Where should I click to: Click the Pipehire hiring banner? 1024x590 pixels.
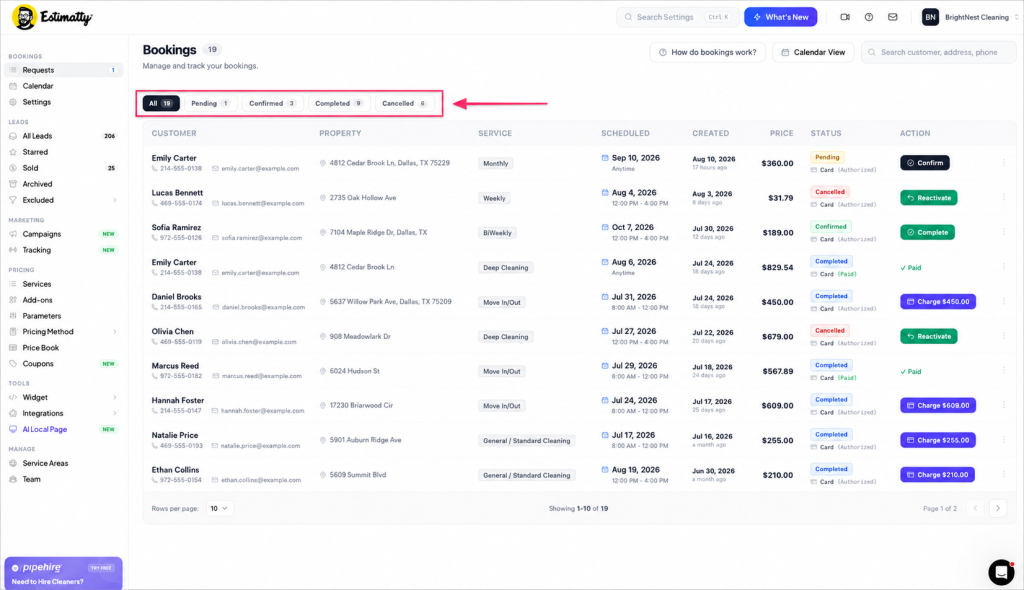pos(63,573)
